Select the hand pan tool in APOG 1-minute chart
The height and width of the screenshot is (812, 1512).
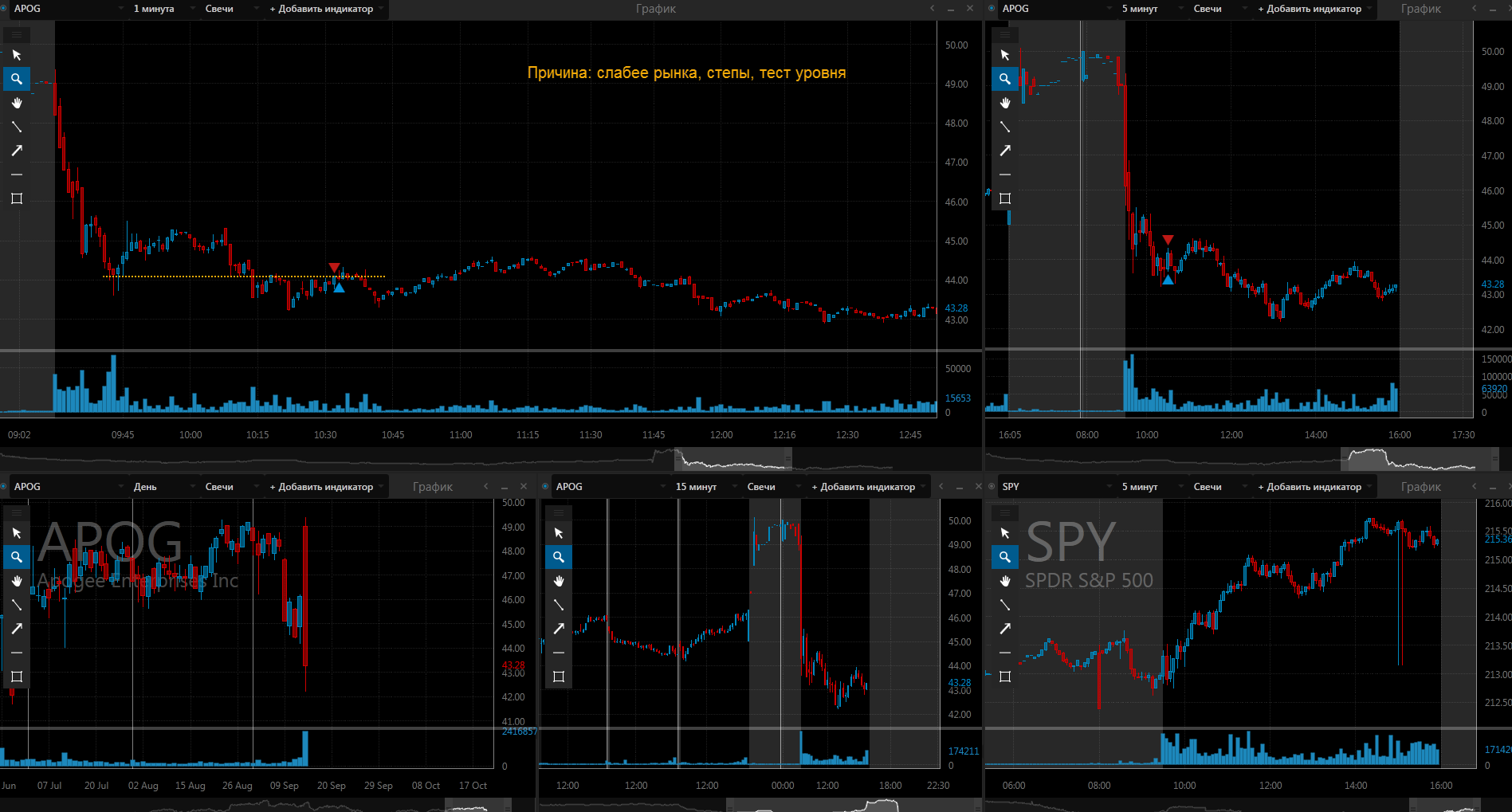click(x=16, y=103)
